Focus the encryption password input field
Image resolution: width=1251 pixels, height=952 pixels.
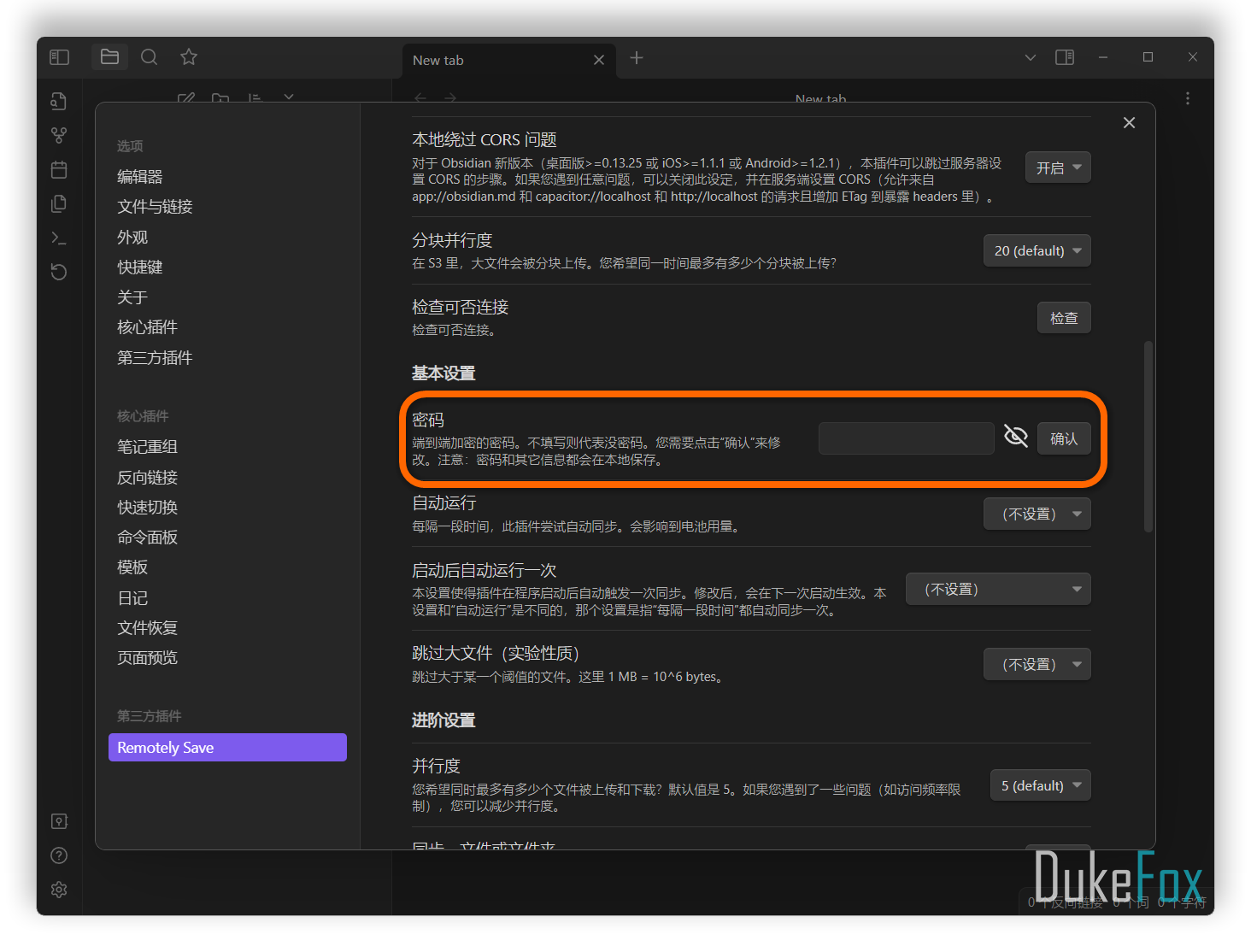pos(906,438)
